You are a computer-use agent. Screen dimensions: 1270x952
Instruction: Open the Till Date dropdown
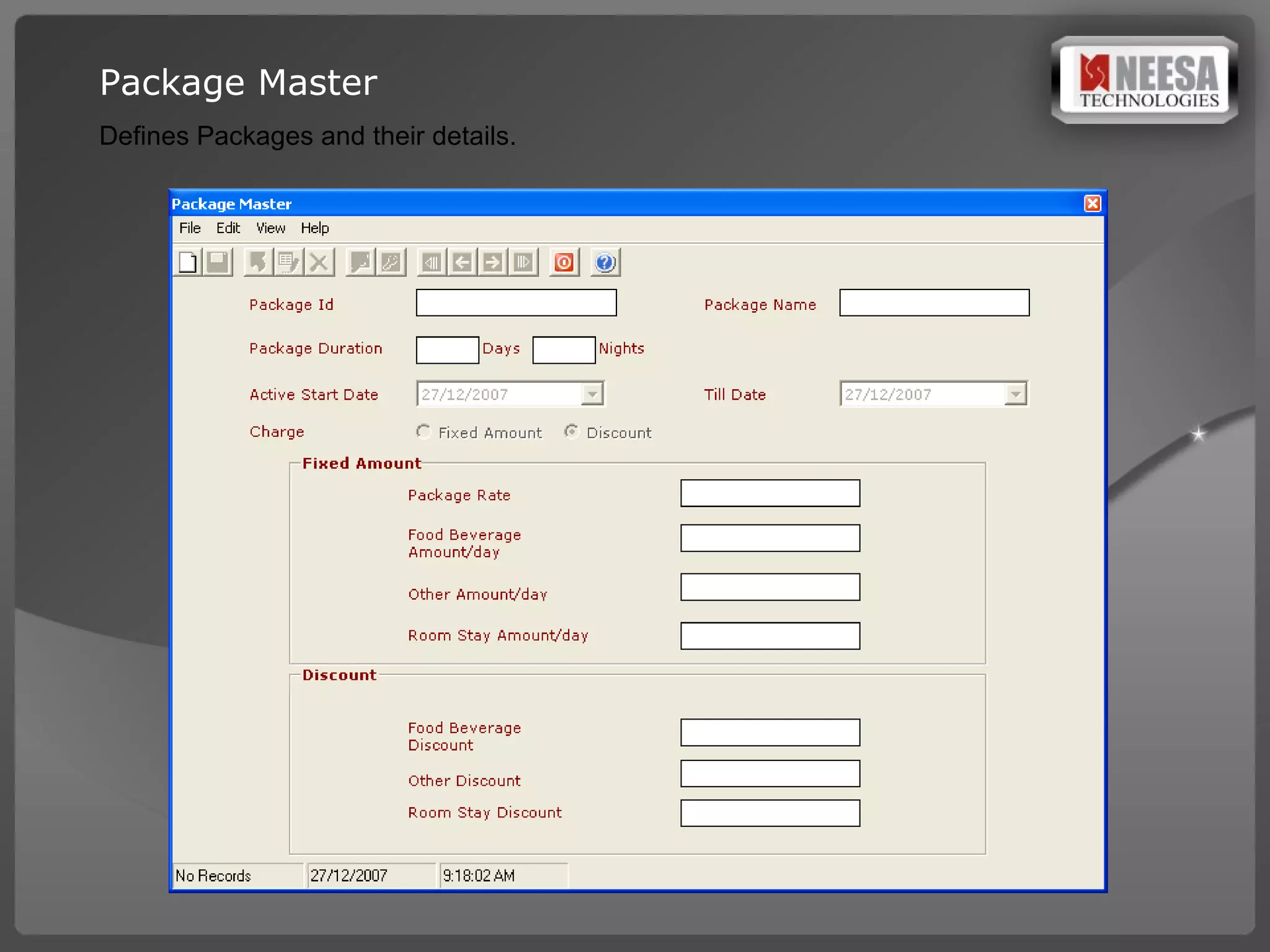click(1015, 394)
